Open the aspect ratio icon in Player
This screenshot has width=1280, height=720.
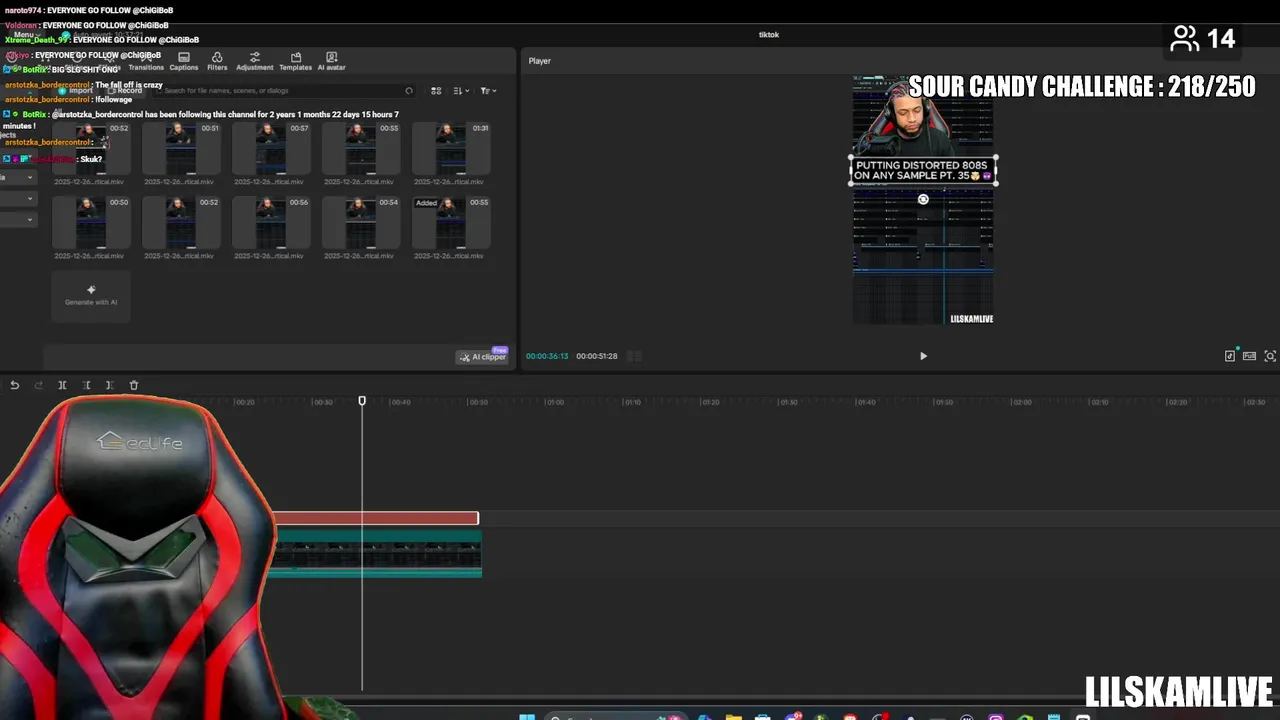point(1230,356)
